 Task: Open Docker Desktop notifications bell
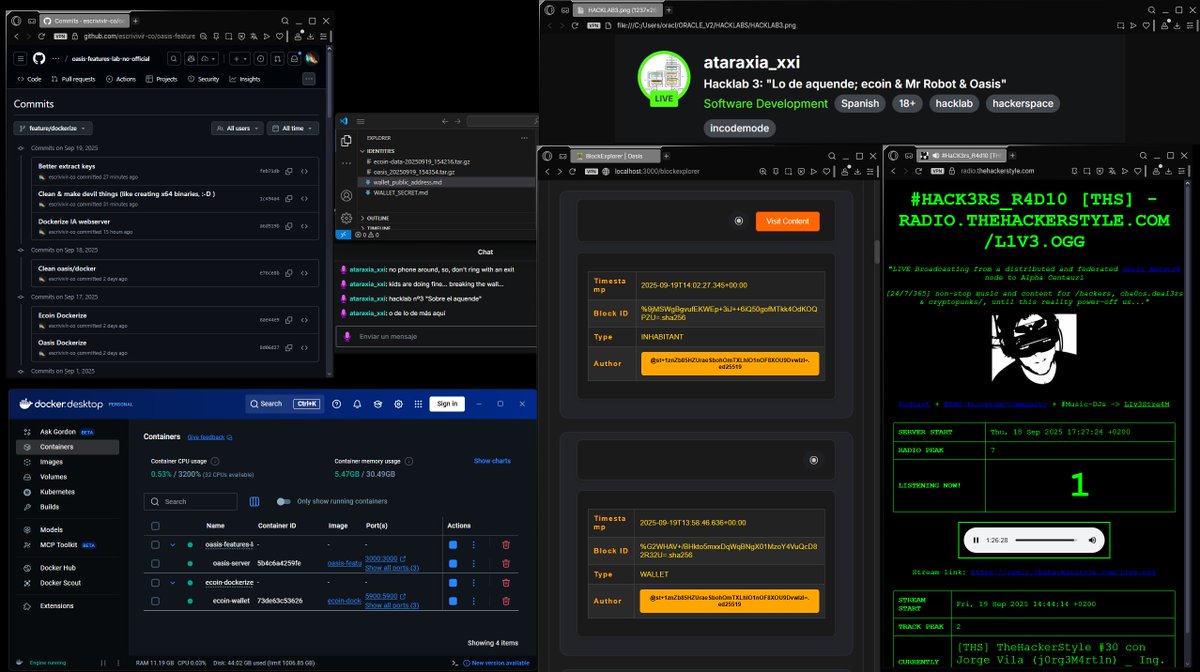click(x=358, y=404)
